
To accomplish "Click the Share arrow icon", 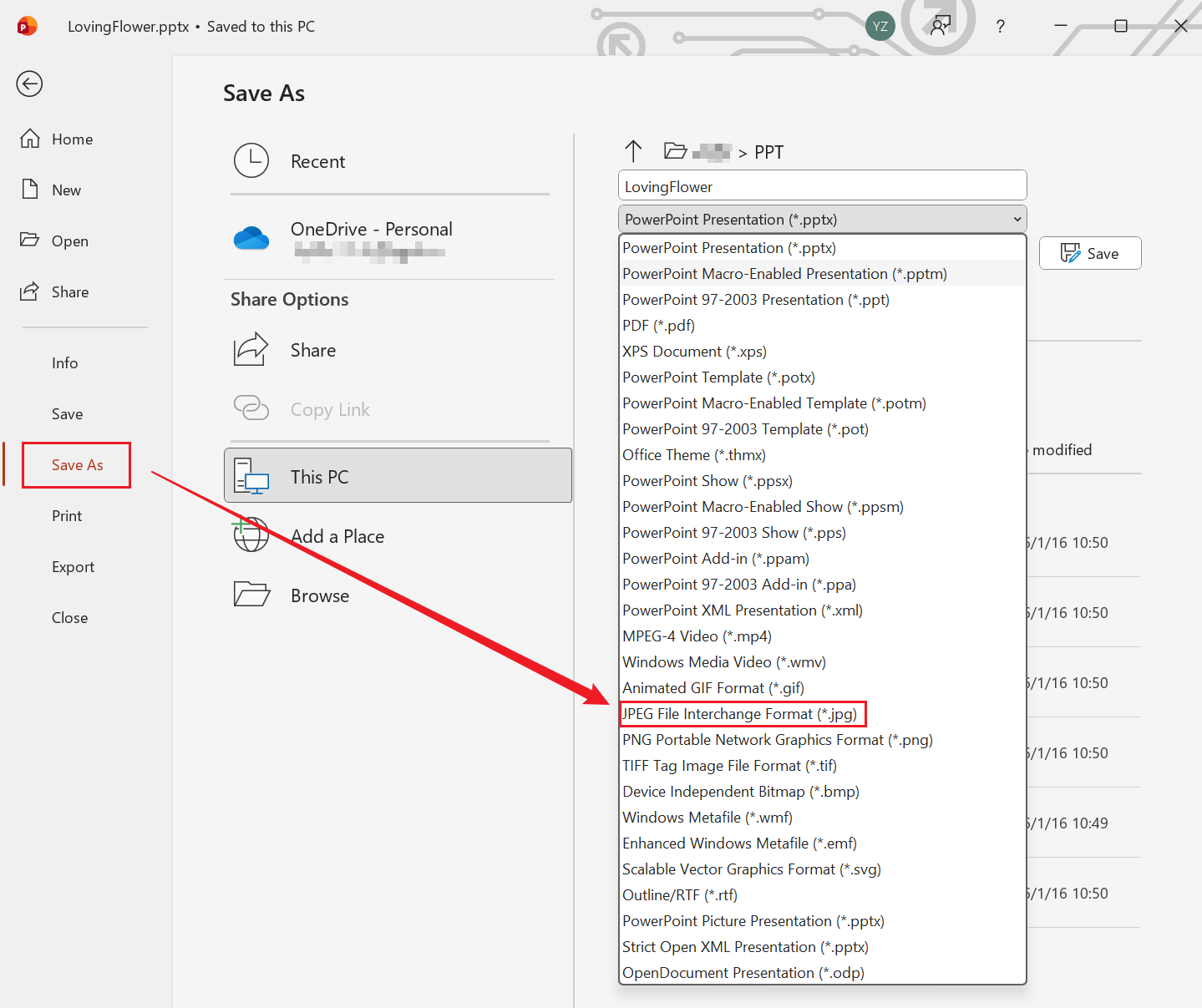I will point(251,350).
